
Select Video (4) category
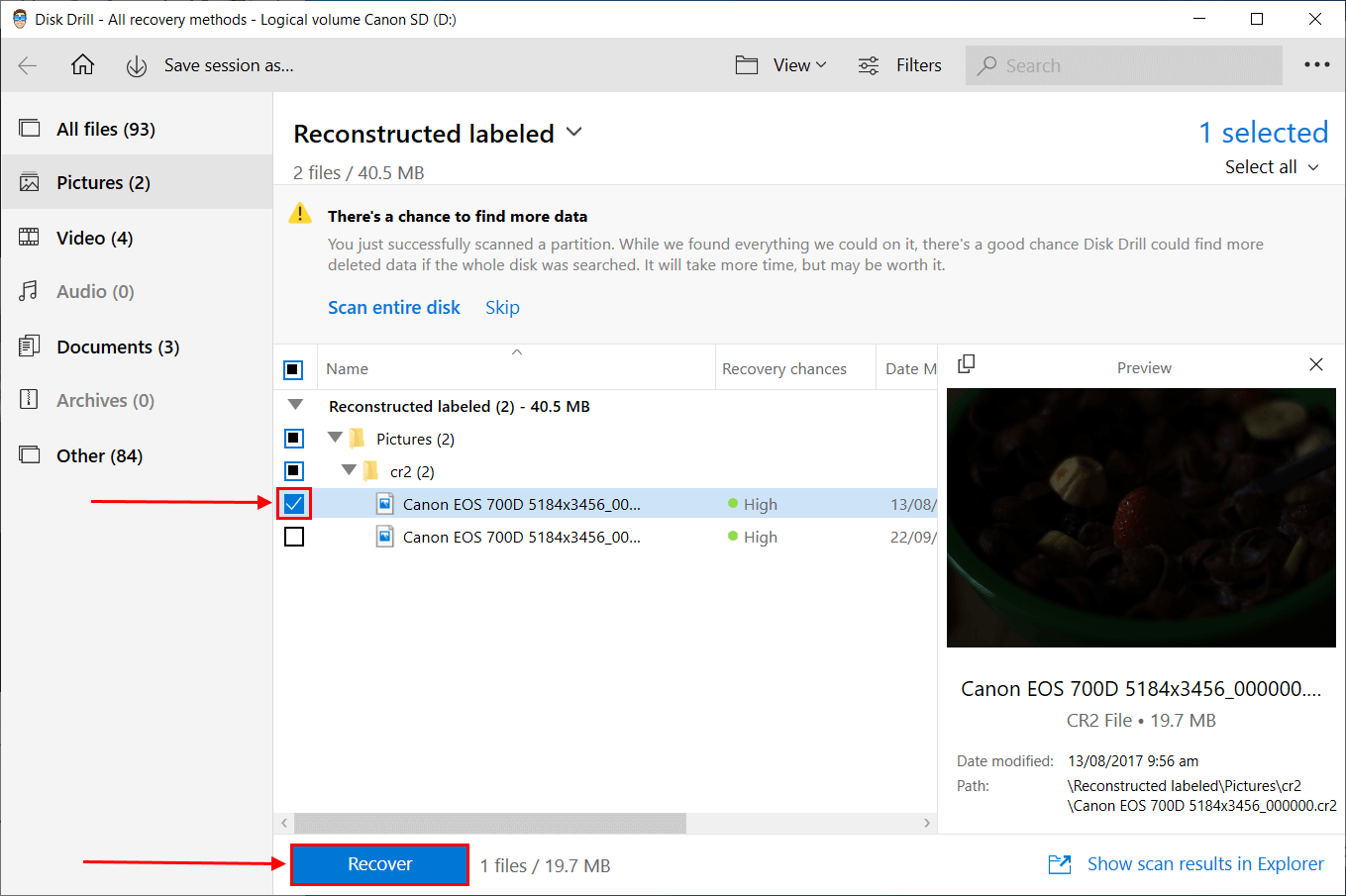click(137, 238)
